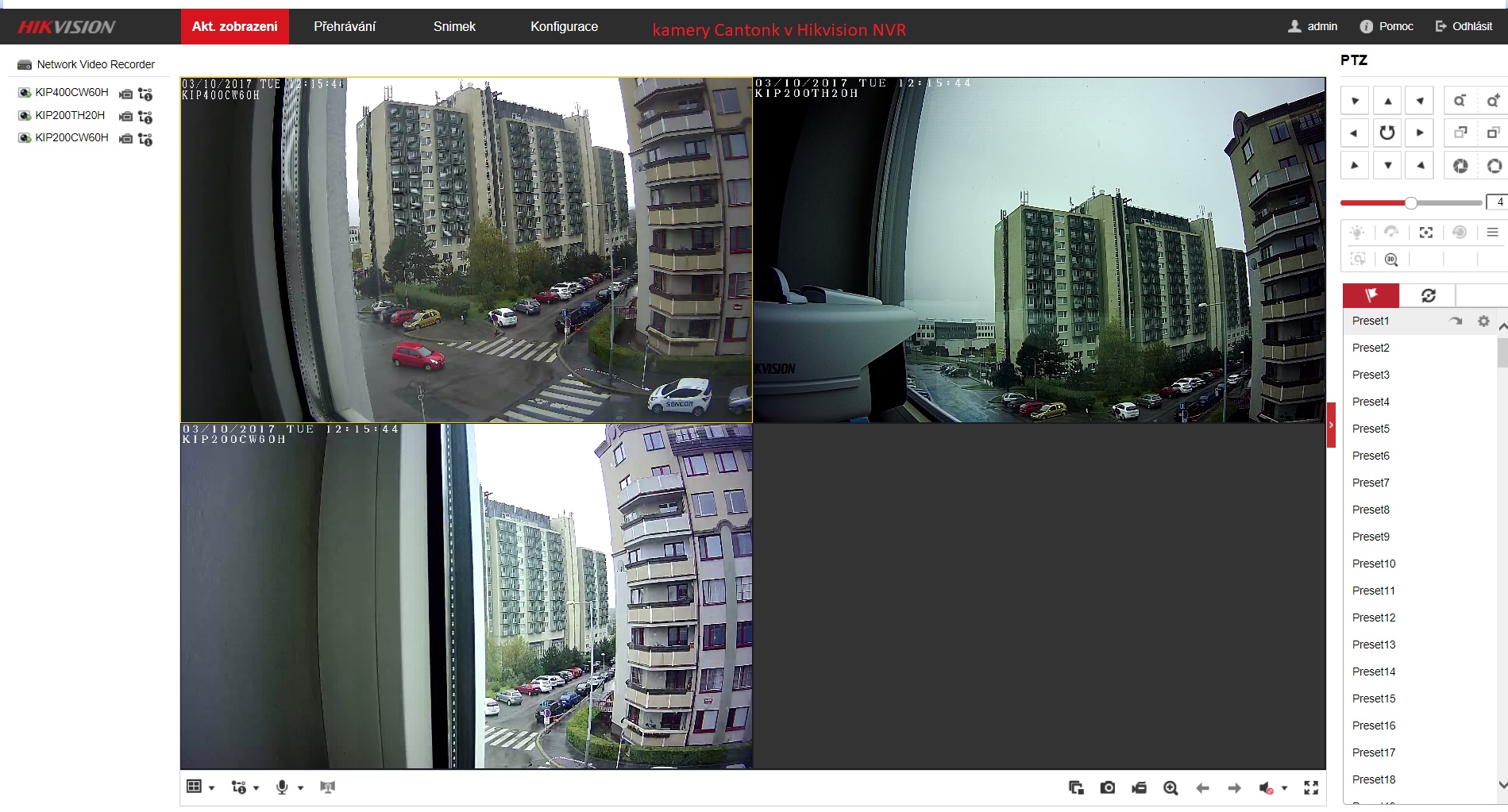Open Preset1 settings gear
The width and height of the screenshot is (1508, 812).
click(x=1483, y=321)
